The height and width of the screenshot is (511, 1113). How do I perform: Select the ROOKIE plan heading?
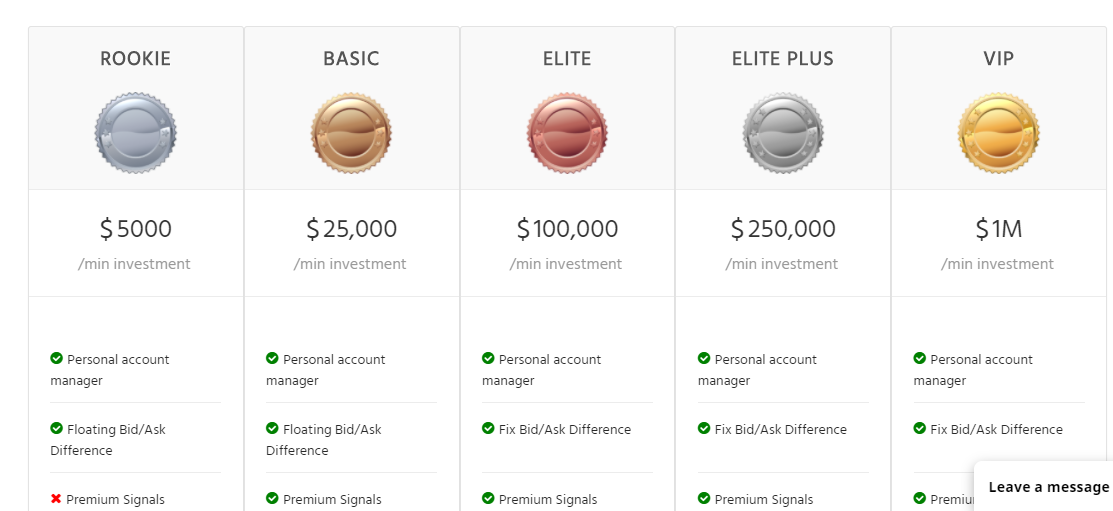coord(136,58)
